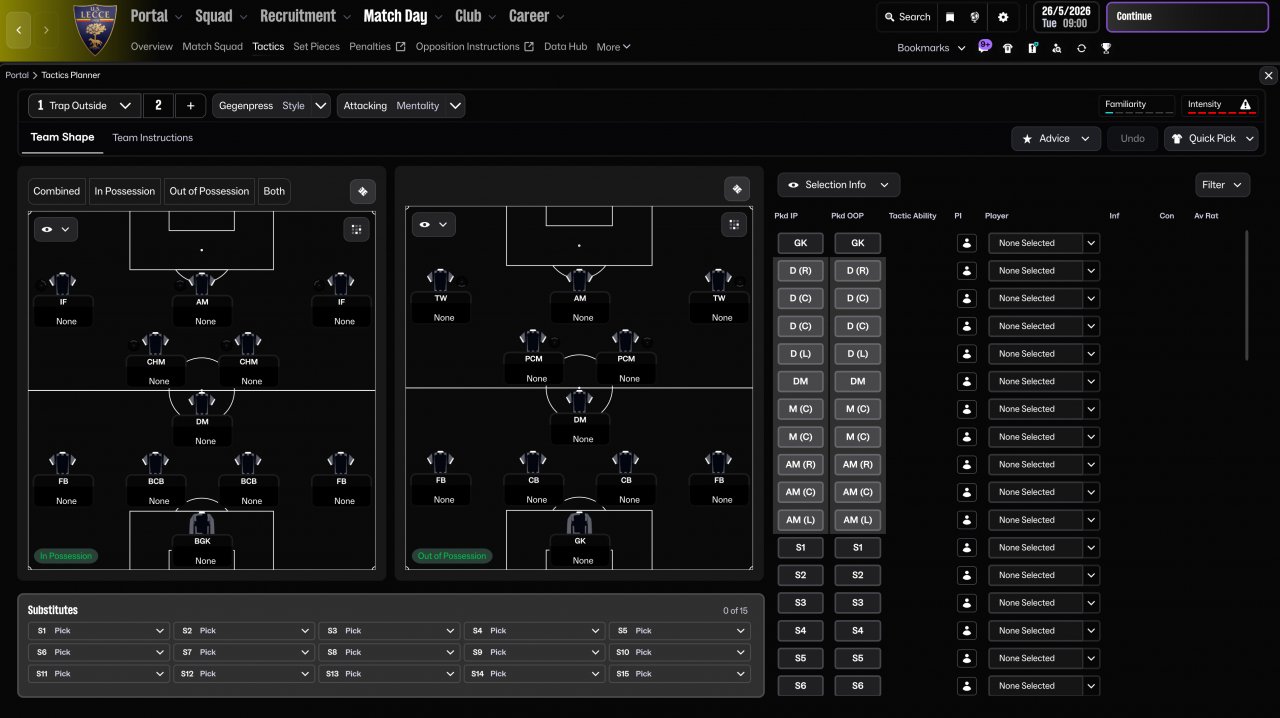
Task: Click the Continue button
Action: (1187, 17)
